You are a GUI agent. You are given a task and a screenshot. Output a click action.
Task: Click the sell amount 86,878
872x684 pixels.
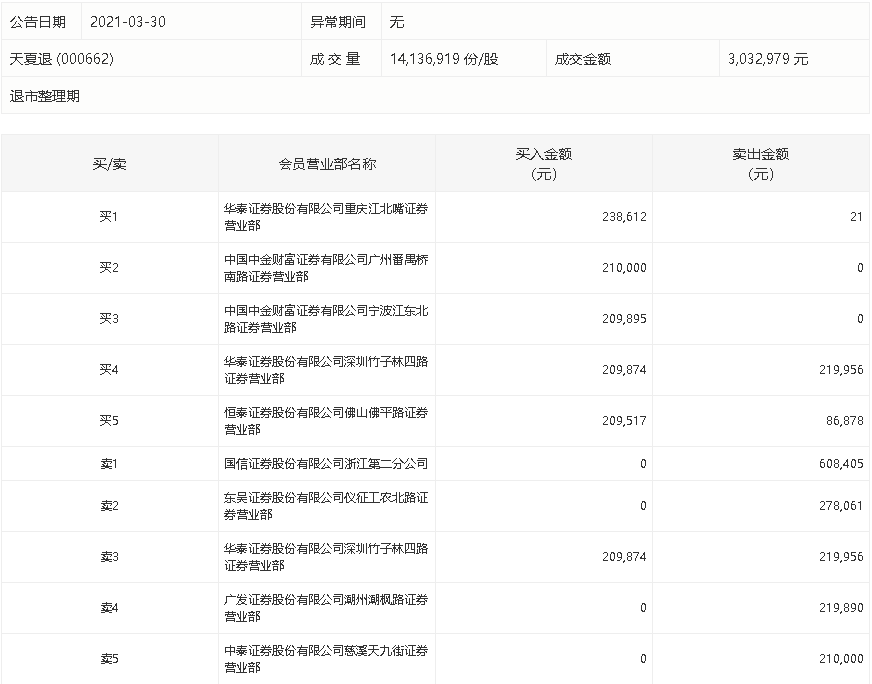point(844,420)
